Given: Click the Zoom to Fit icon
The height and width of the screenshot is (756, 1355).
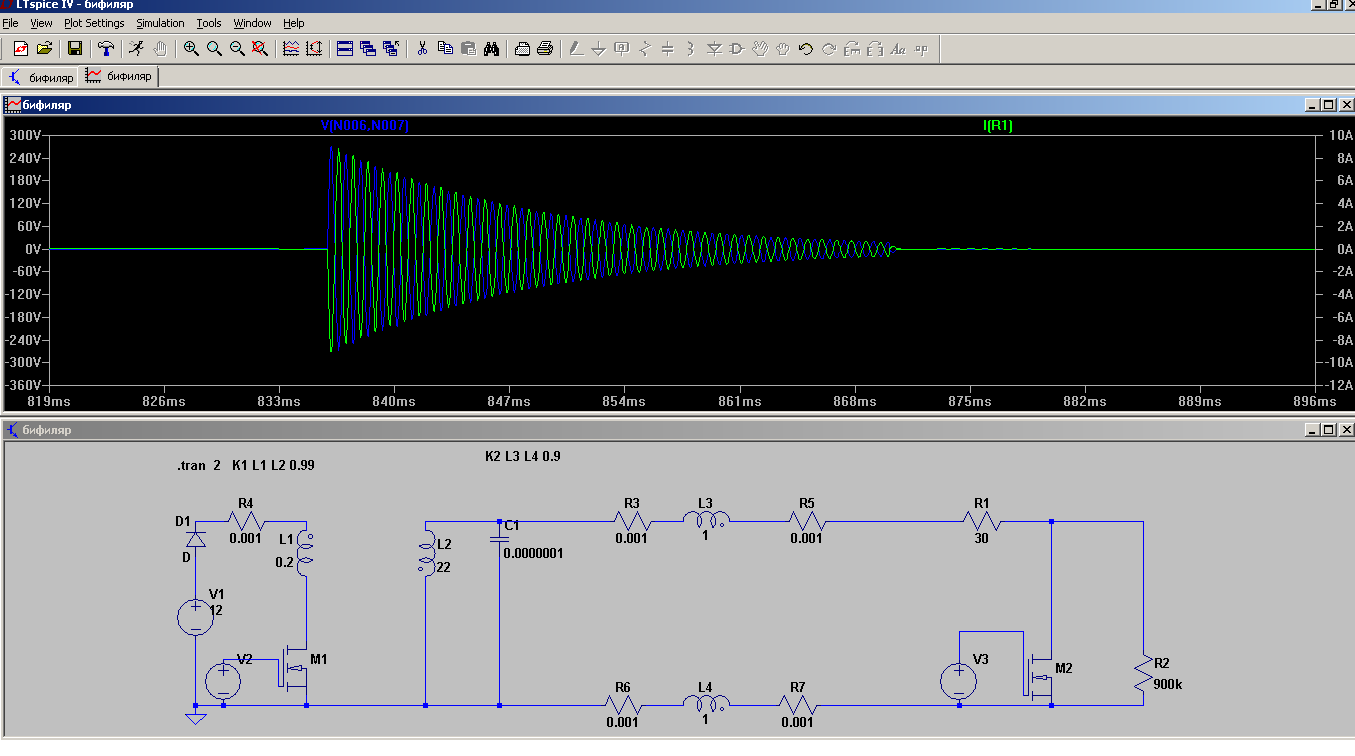Looking at the screenshot, I should coord(260,48).
